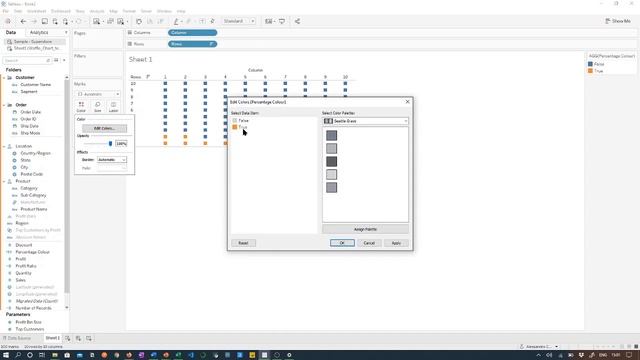Click the Highlight pen toolbar icon
This screenshot has height=360, width=640.
coord(176,21)
